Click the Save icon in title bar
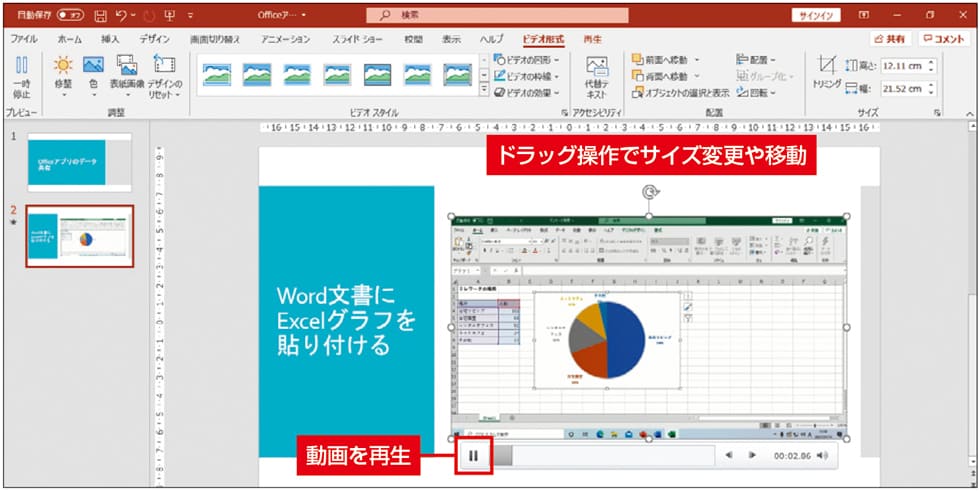Image resolution: width=980 pixels, height=491 pixels. point(100,15)
